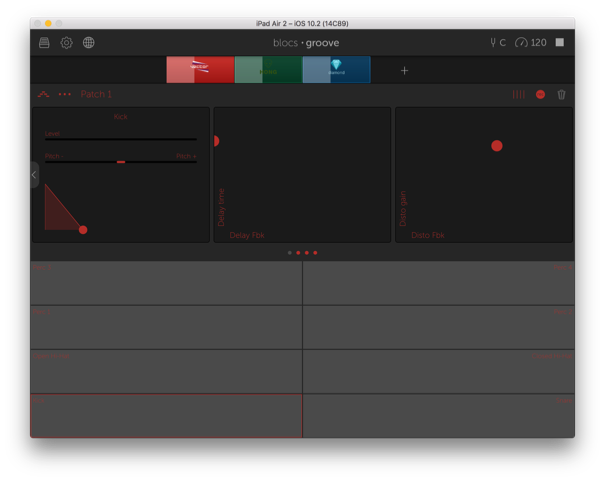The image size is (605, 481).
Task: Click the Patch 1 name label
Action: [x=96, y=95]
